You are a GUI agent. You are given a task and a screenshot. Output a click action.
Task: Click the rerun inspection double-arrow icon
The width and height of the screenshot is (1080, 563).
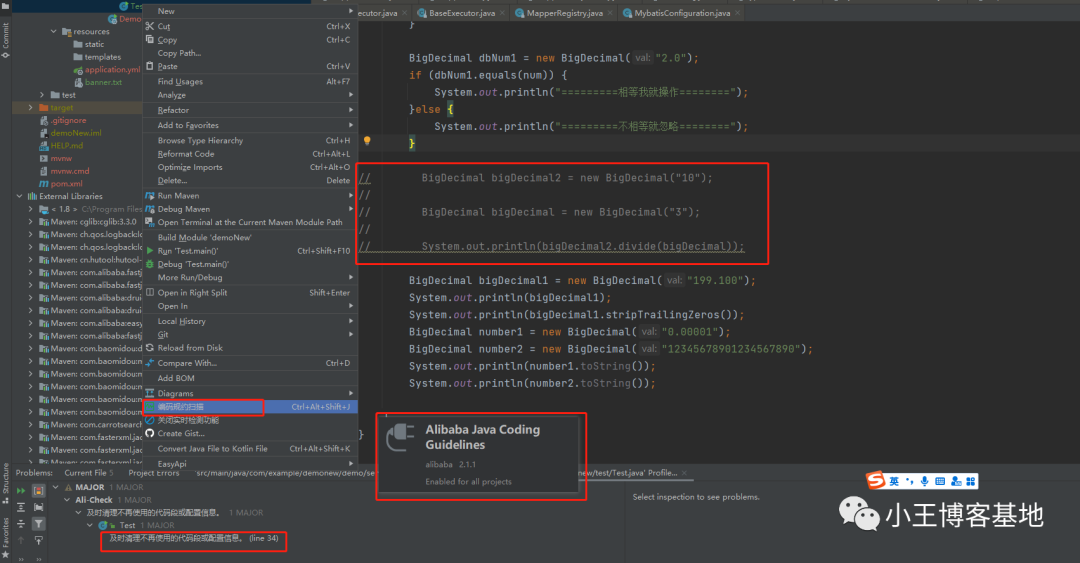(x=21, y=489)
